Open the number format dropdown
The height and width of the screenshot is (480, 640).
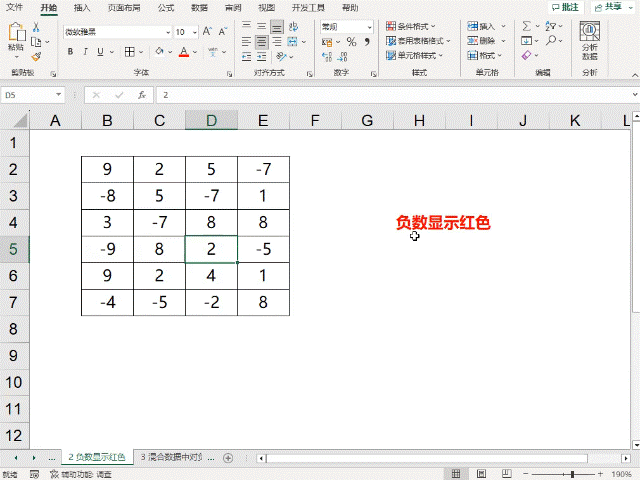click(369, 27)
